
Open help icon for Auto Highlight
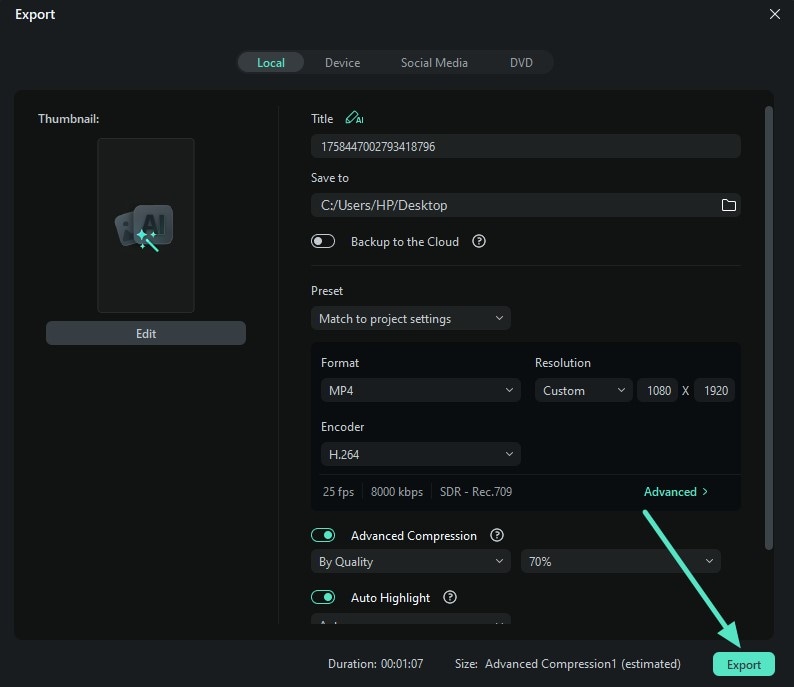(450, 597)
